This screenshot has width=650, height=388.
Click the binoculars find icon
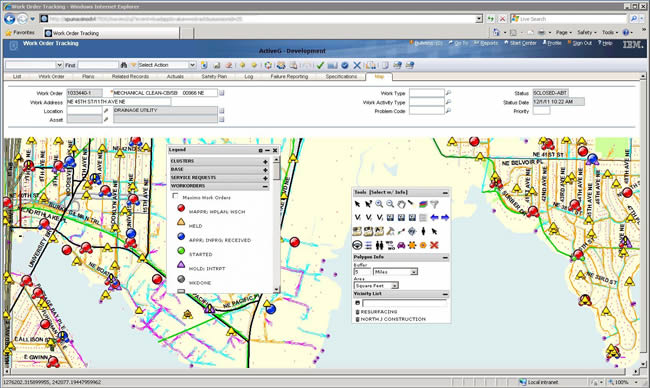[x=124, y=65]
